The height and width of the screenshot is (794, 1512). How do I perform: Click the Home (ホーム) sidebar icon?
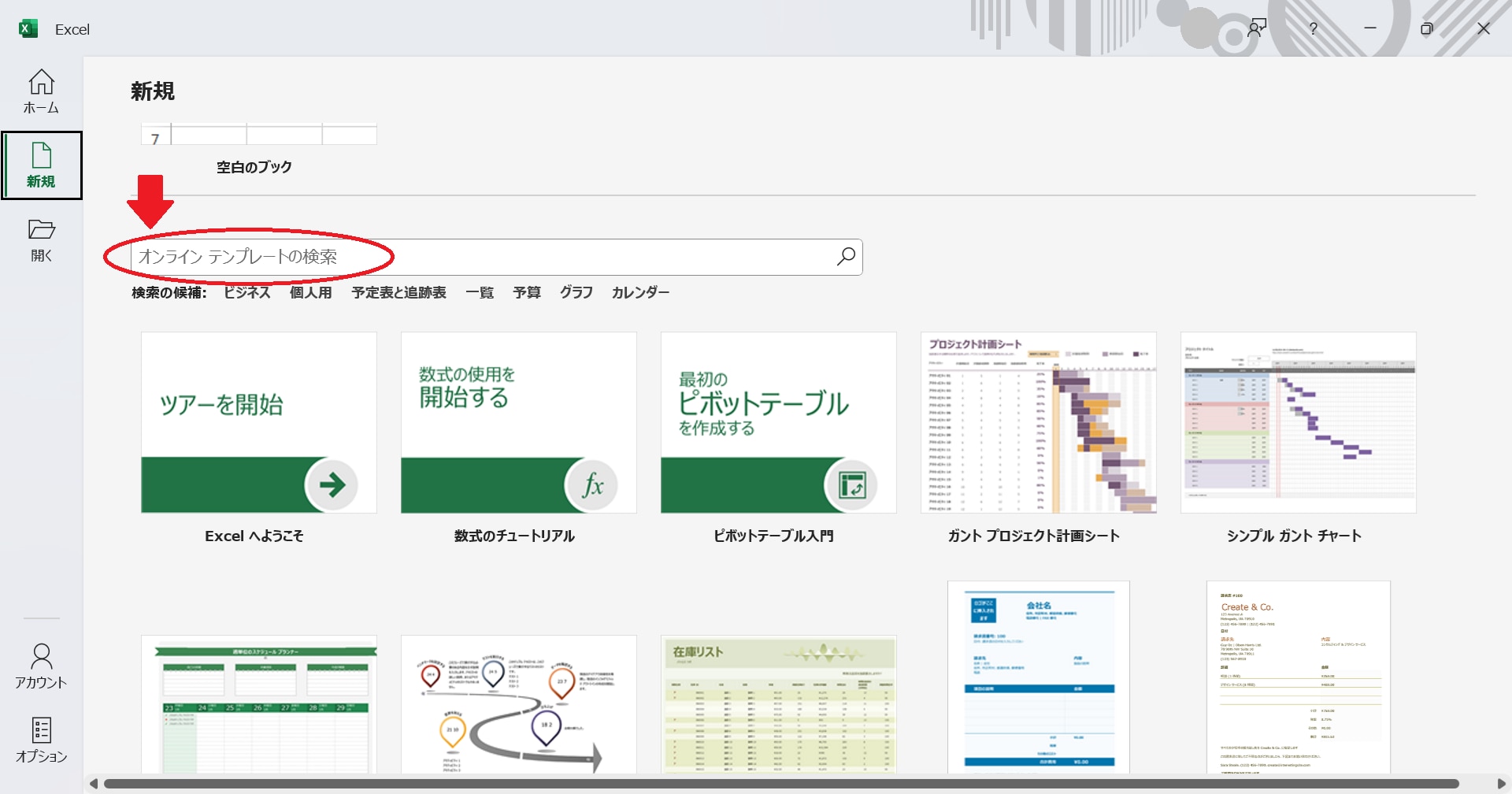tap(41, 91)
